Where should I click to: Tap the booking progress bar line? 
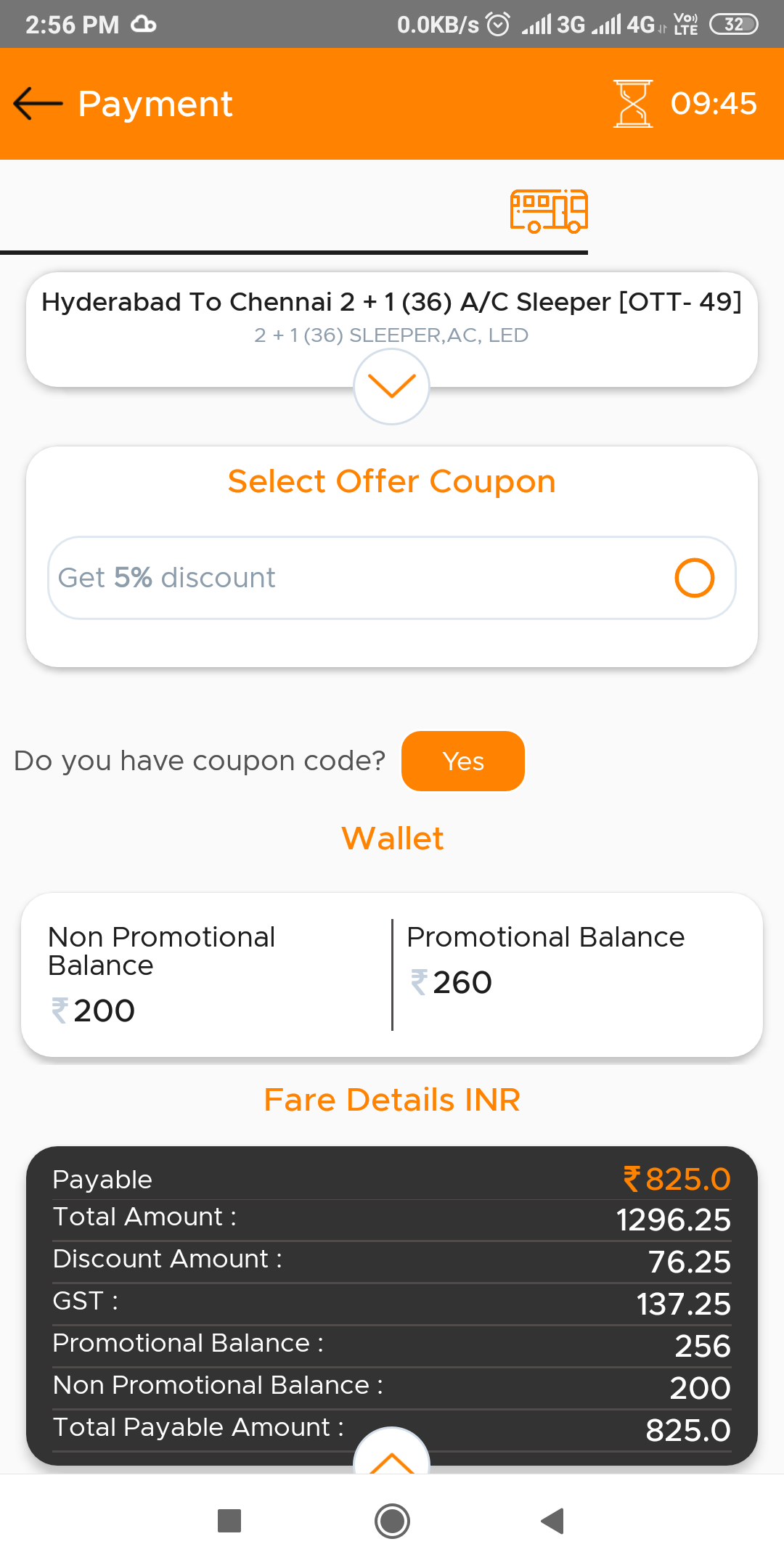coord(294,253)
